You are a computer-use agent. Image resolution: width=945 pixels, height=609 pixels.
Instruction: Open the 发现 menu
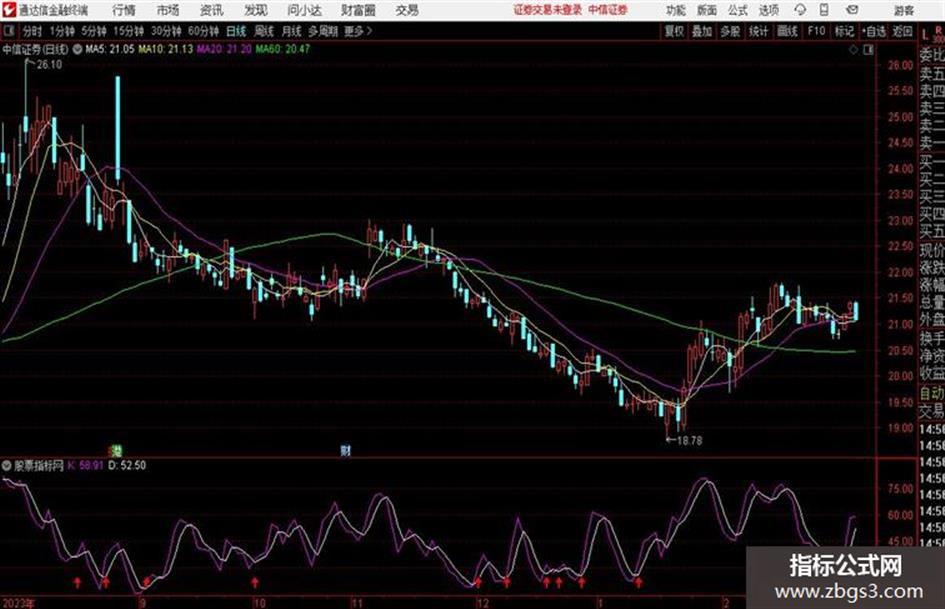(256, 10)
